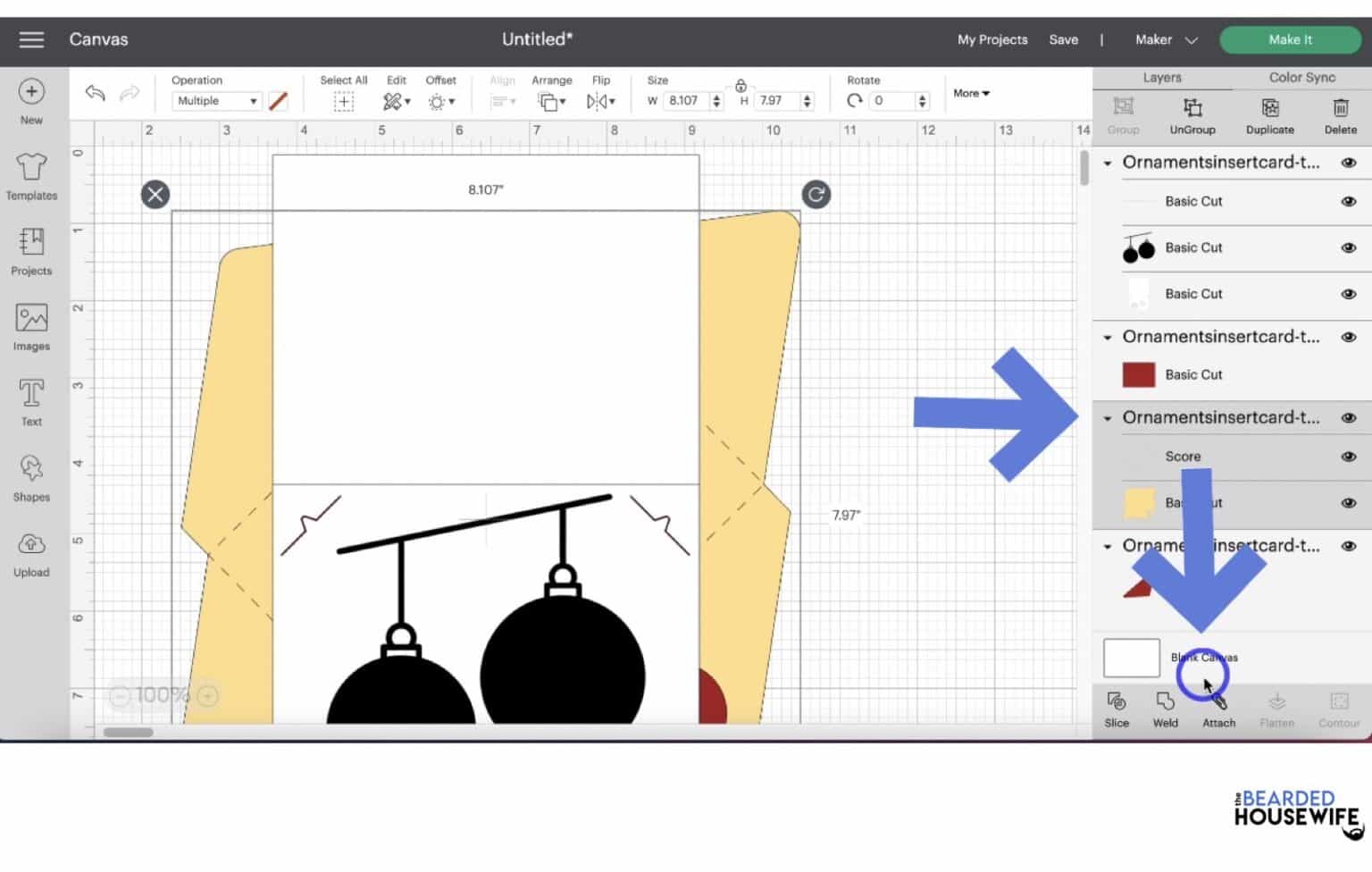Open the Operation dropdown
The image size is (1372, 872).
click(x=217, y=101)
